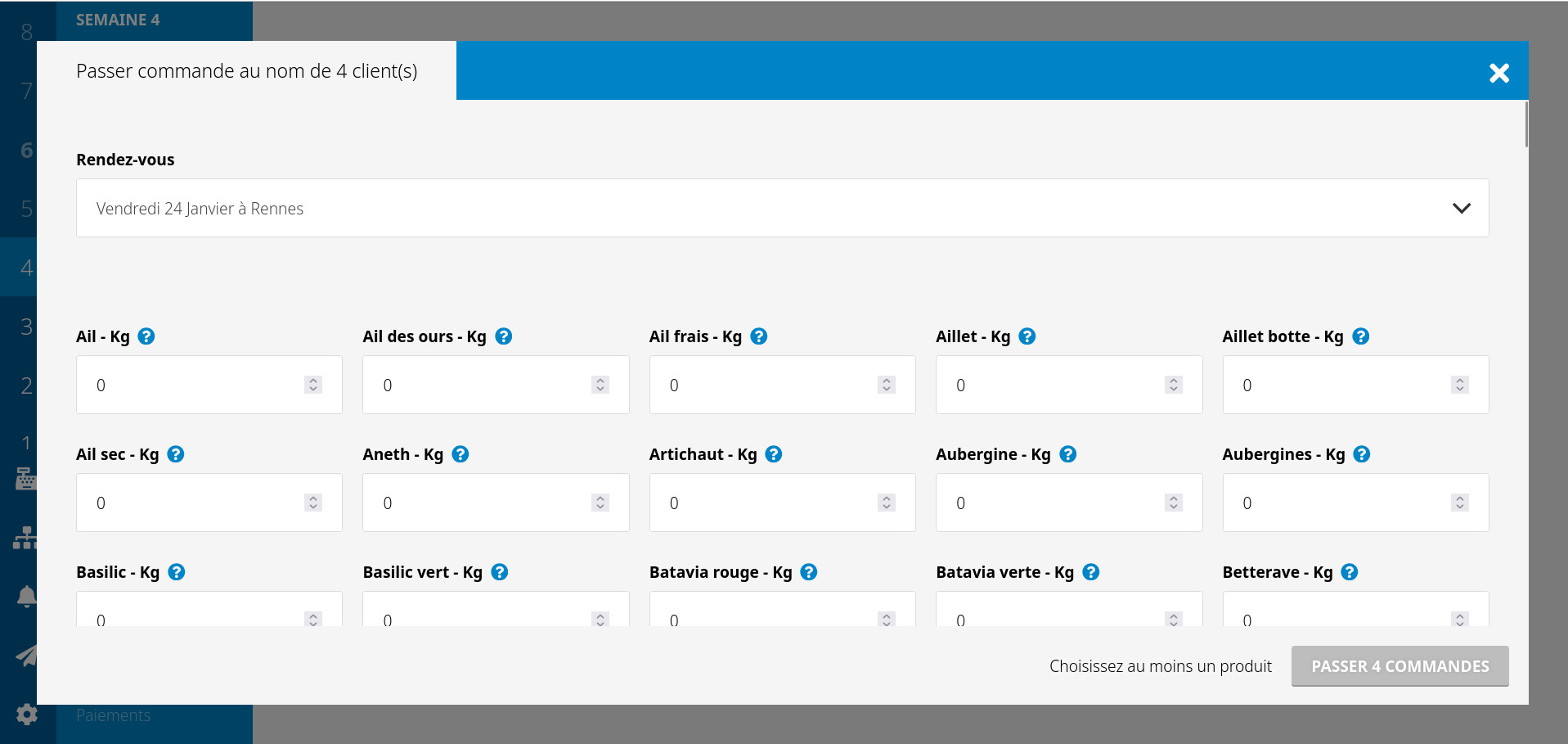This screenshot has height=744, width=1568.
Task: Click the help icon beside Aillet botte - Kg
Action: click(x=1361, y=336)
